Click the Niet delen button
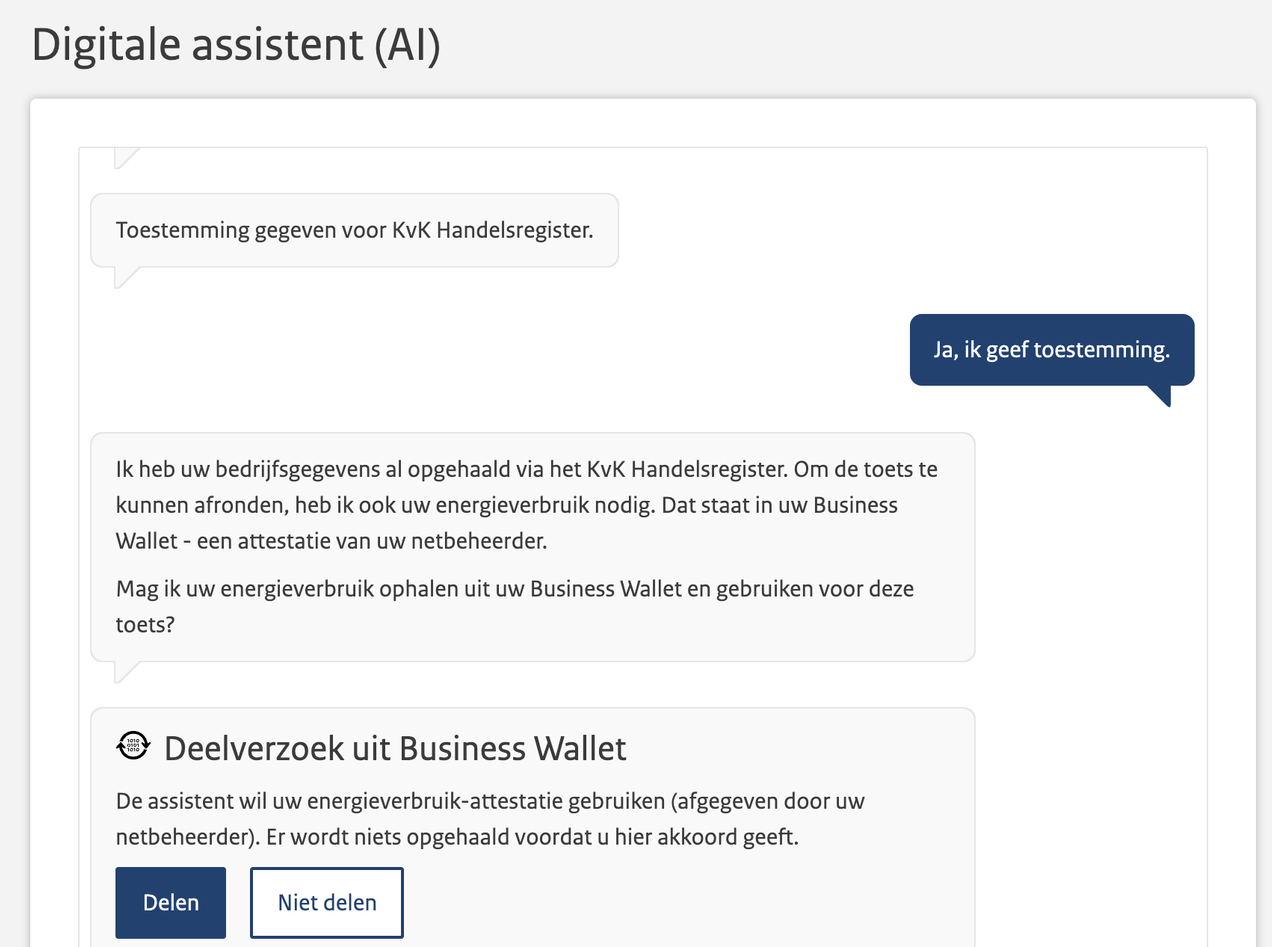The image size is (1272, 947). point(327,902)
